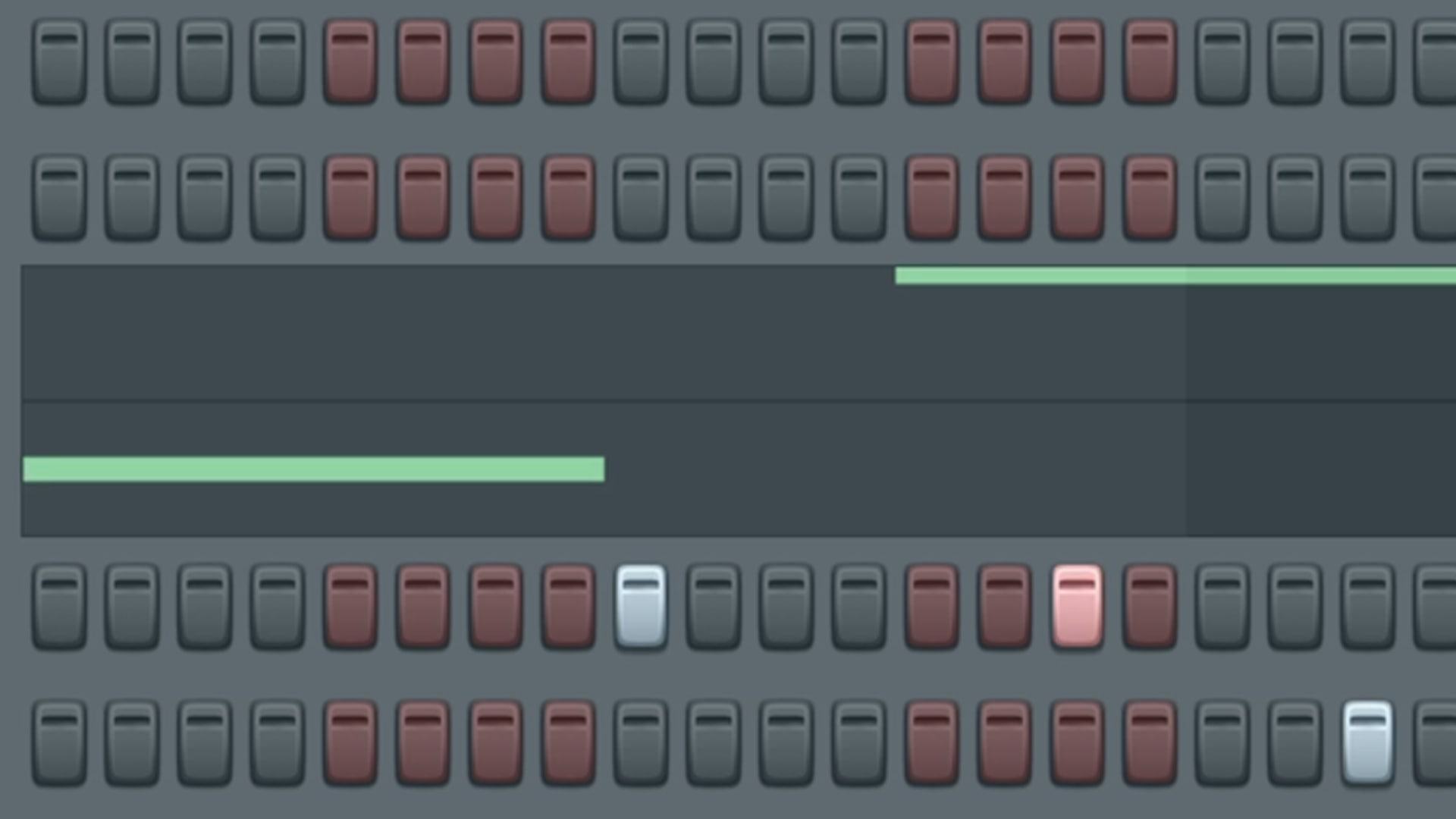The height and width of the screenshot is (819, 1456).
Task: Turn off the lit white step in third row
Action: [641, 607]
